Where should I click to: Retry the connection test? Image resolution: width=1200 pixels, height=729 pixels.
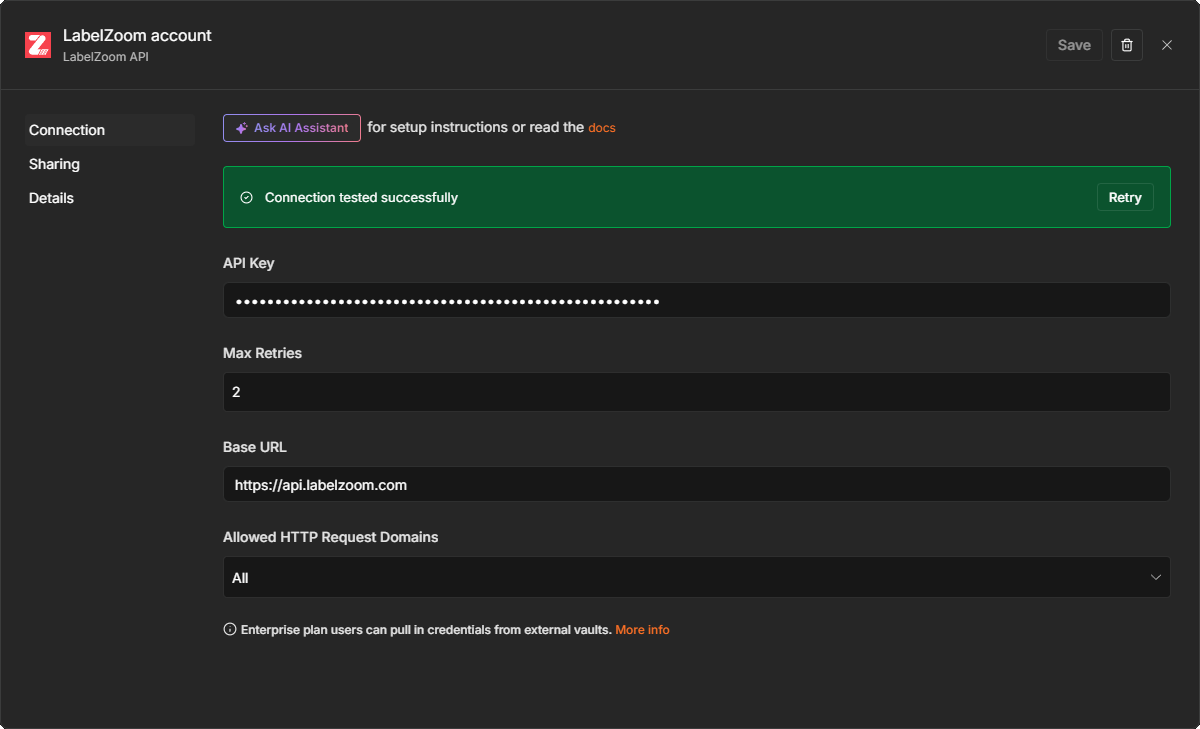(x=1125, y=197)
